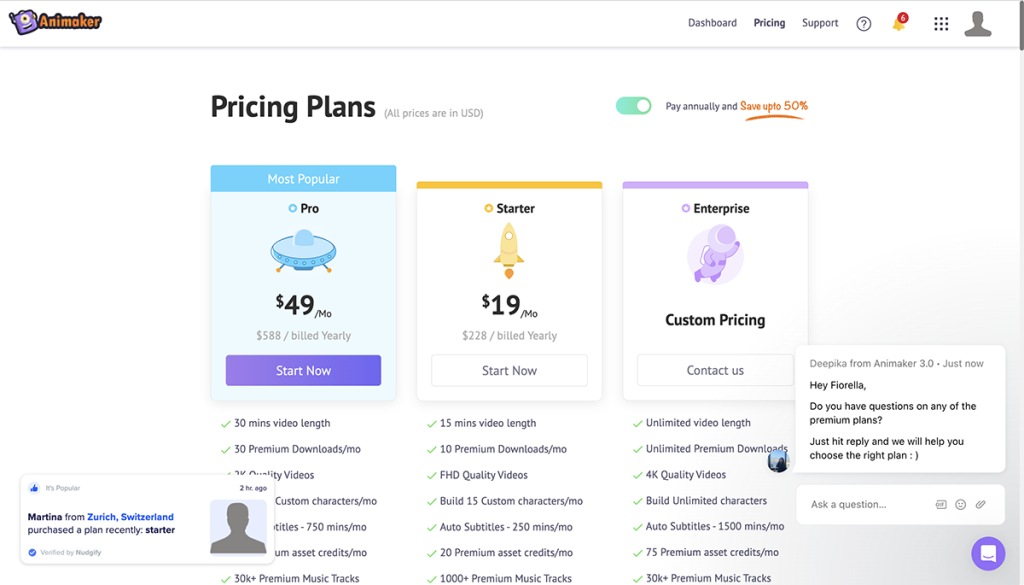Viewport: 1024px width, 585px height.
Task: Click the chat launcher bubble
Action: click(988, 553)
